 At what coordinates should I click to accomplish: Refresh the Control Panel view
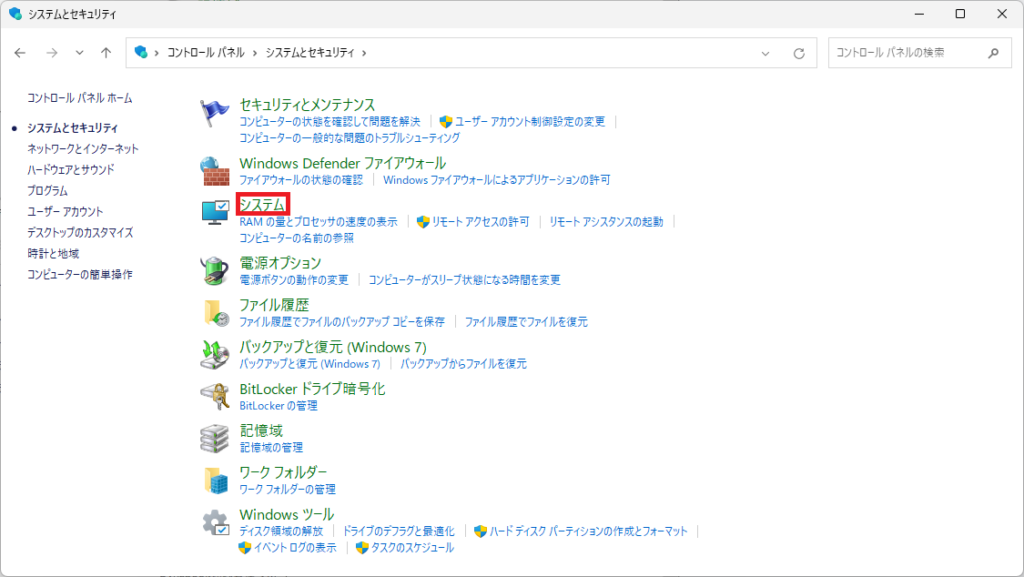pyautogui.click(x=799, y=54)
